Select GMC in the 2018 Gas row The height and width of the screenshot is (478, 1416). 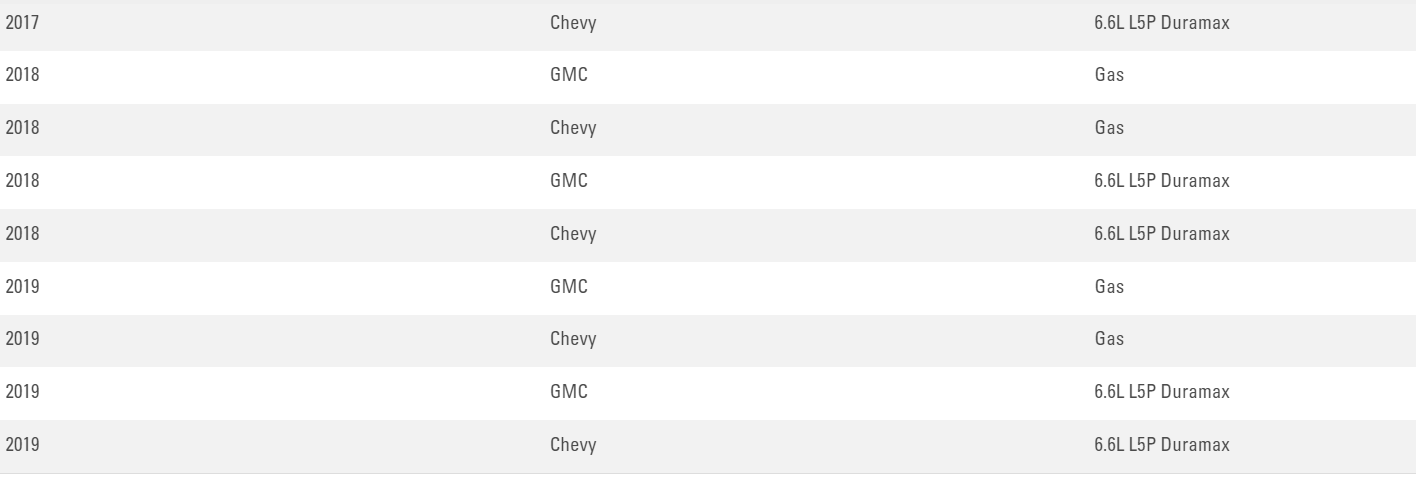pos(569,75)
